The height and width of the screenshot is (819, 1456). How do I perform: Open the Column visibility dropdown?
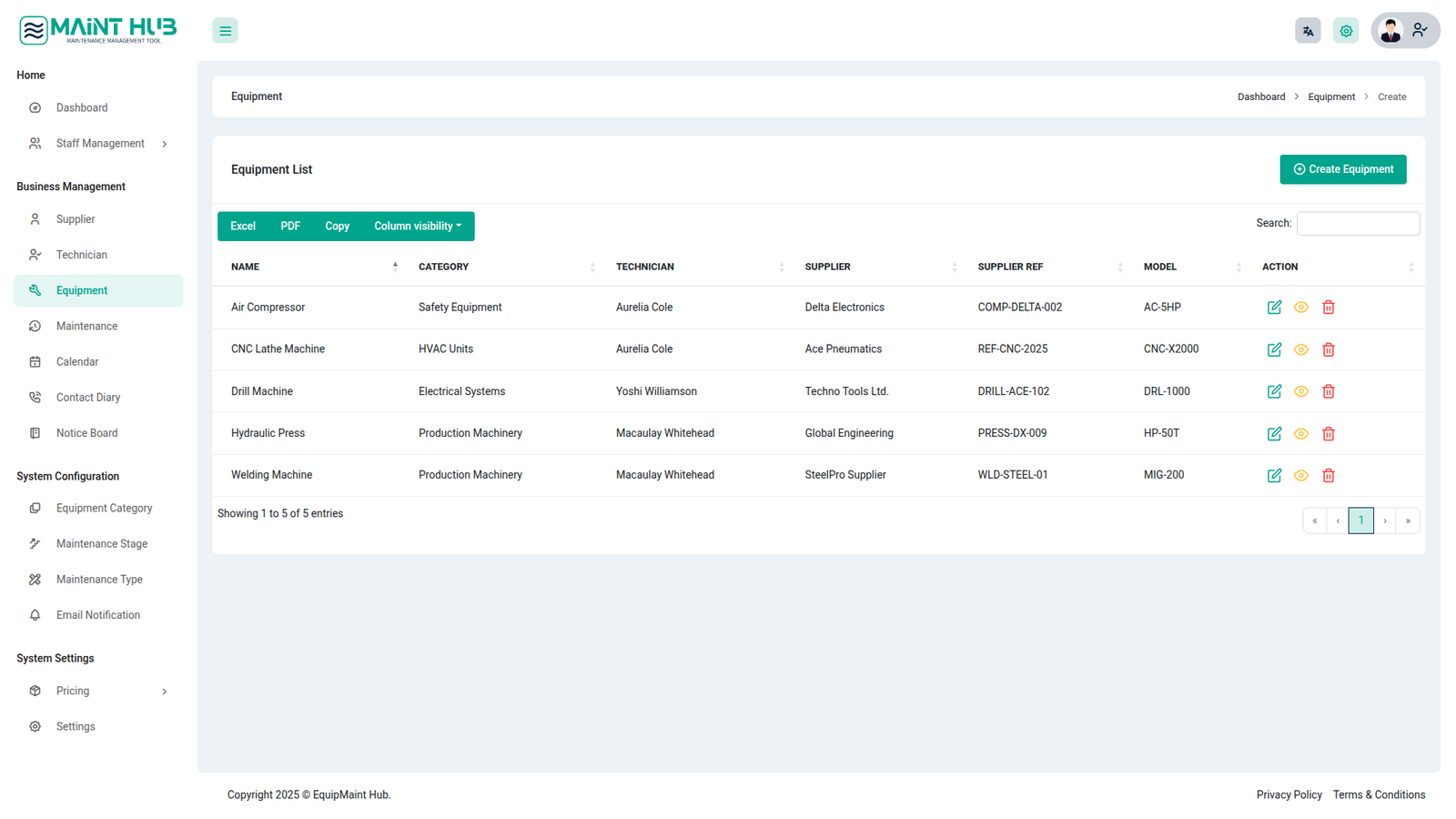(x=417, y=227)
